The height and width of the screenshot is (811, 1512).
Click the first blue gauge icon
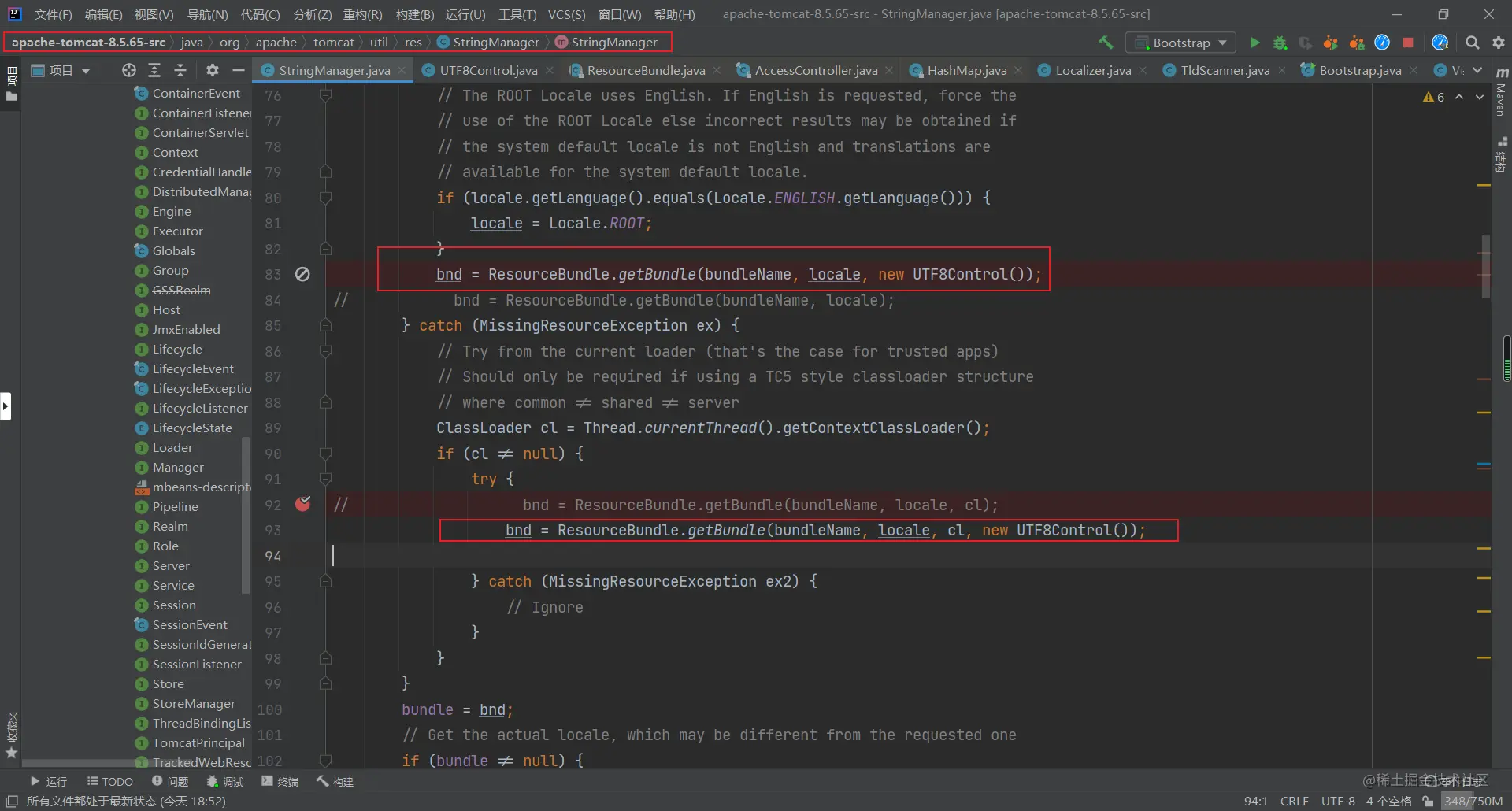coord(1382,43)
